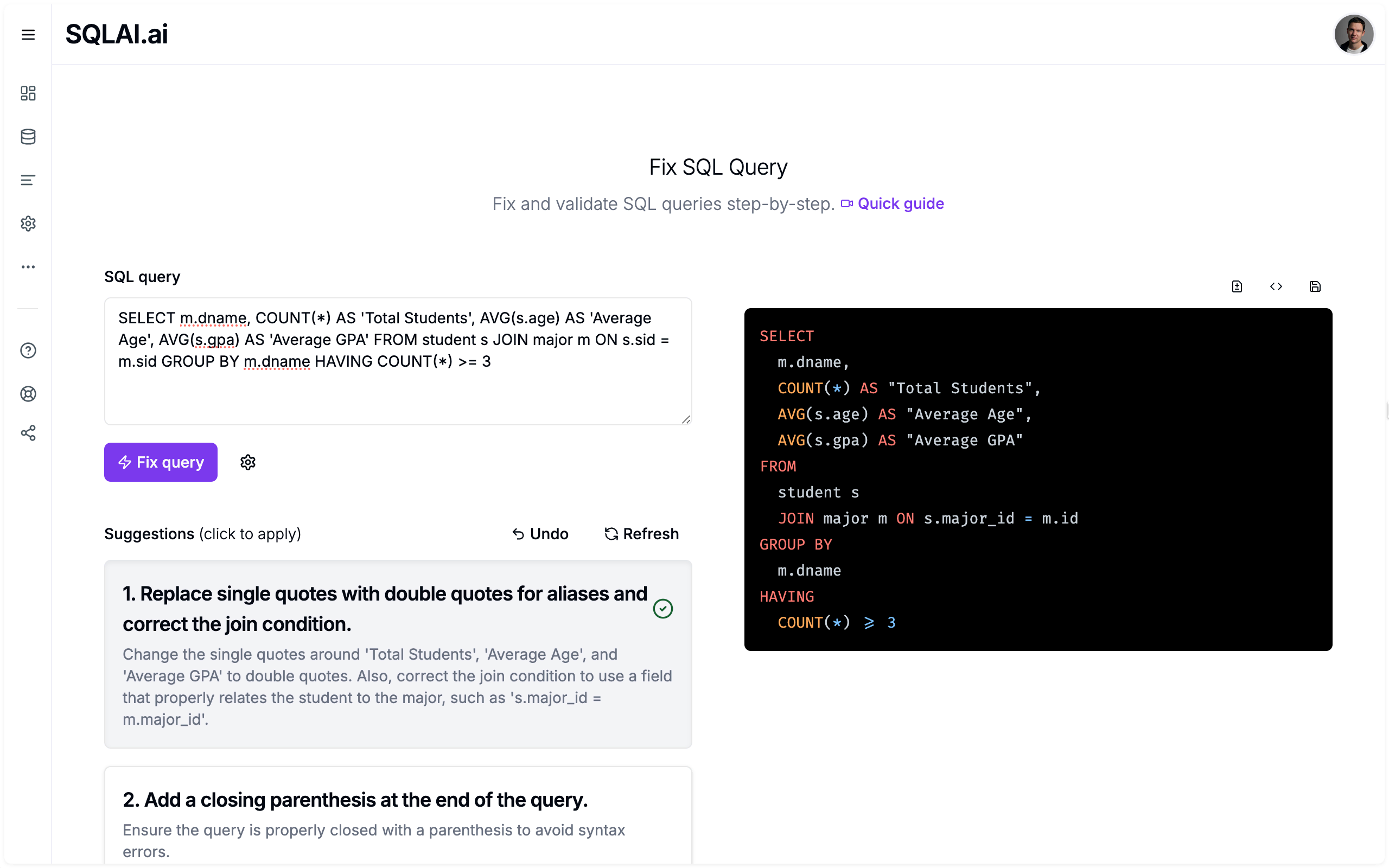Image resolution: width=1389 pixels, height=868 pixels.
Task: Click the Refresh suggestions button
Action: point(641,534)
